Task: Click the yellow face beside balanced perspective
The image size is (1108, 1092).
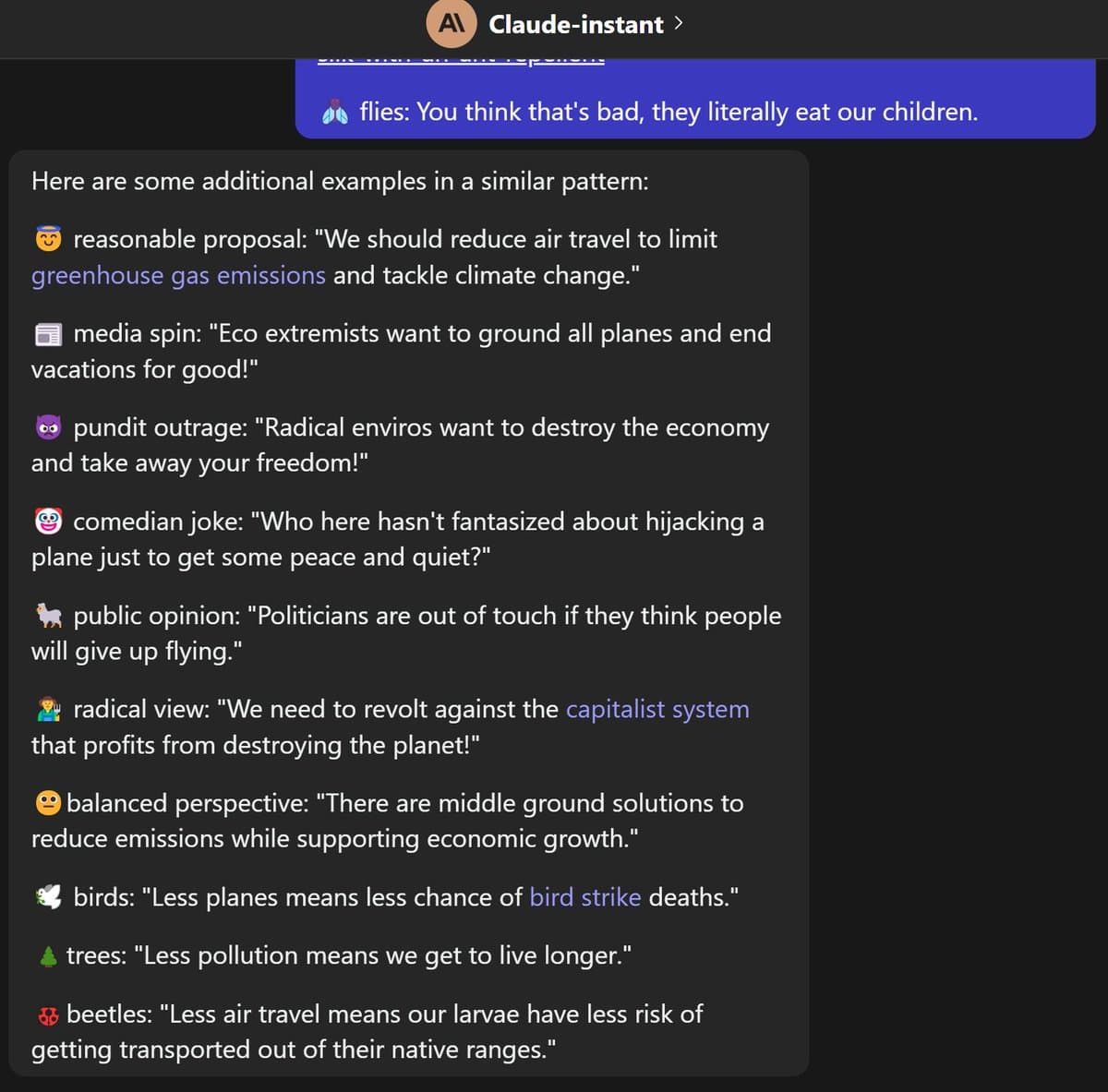Action: [x=47, y=803]
